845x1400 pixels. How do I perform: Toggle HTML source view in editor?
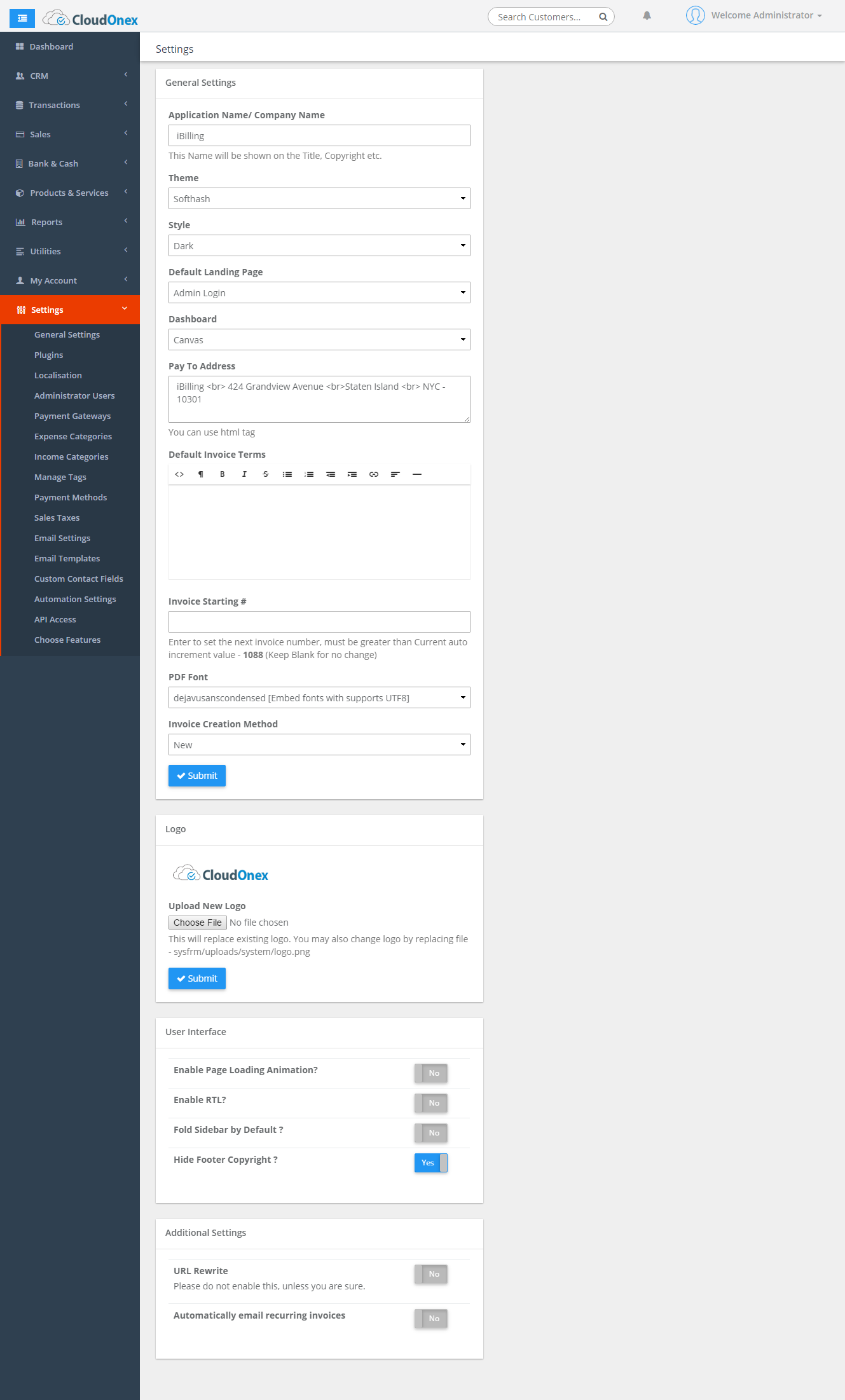tap(179, 474)
